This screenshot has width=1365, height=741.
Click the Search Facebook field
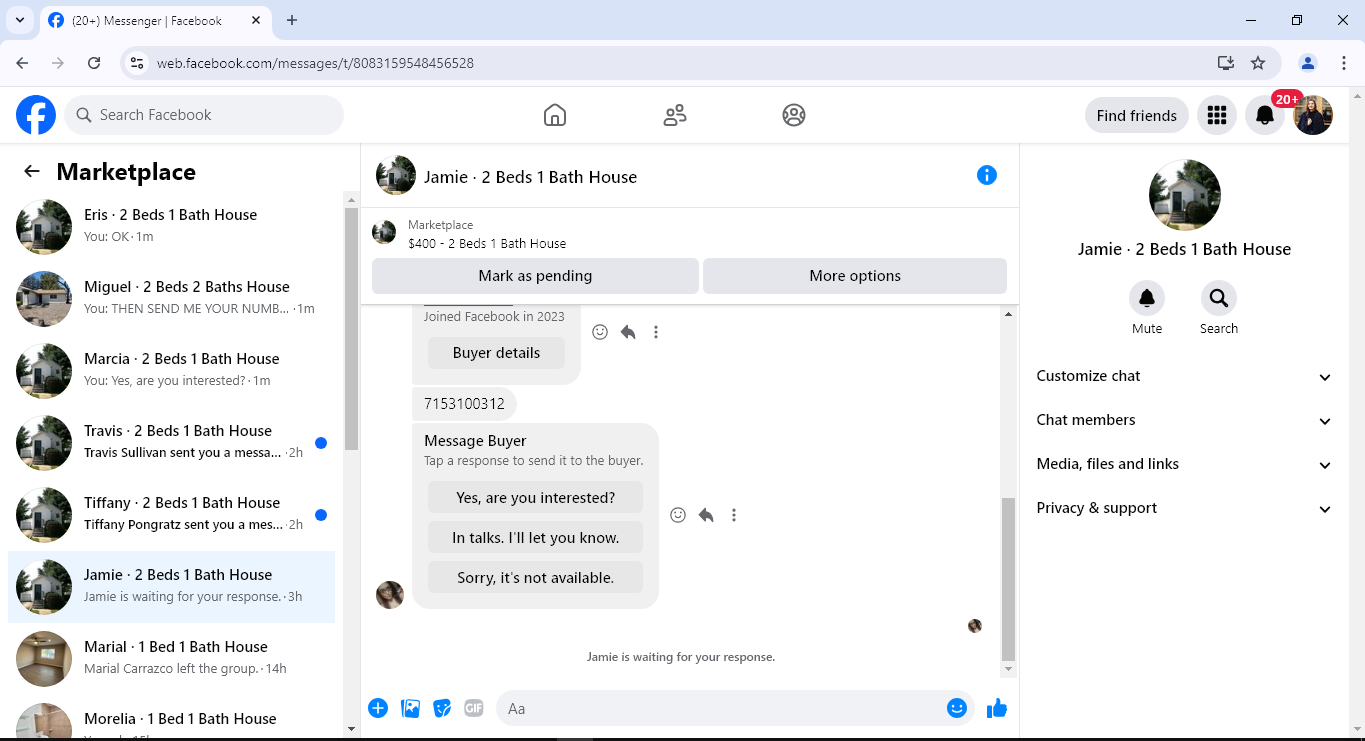[x=204, y=115]
